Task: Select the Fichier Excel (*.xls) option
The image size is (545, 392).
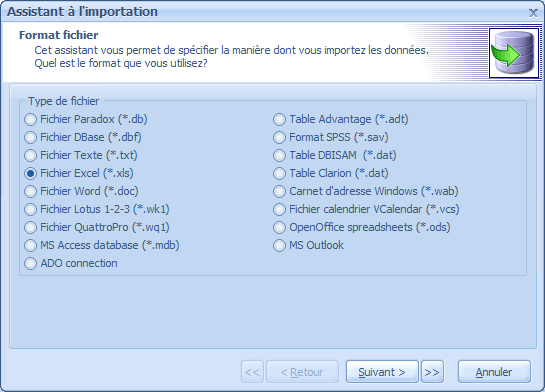Action: (79, 173)
